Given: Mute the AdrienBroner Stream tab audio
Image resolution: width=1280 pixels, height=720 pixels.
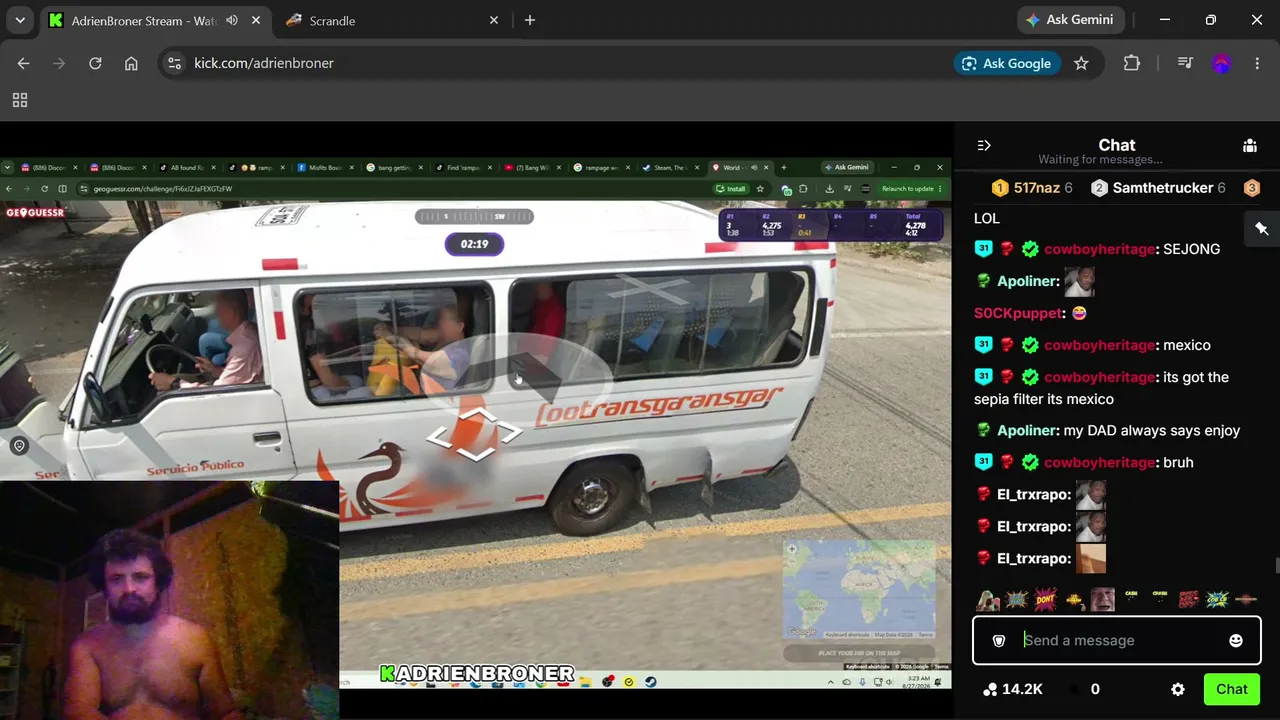Looking at the screenshot, I should [232, 20].
